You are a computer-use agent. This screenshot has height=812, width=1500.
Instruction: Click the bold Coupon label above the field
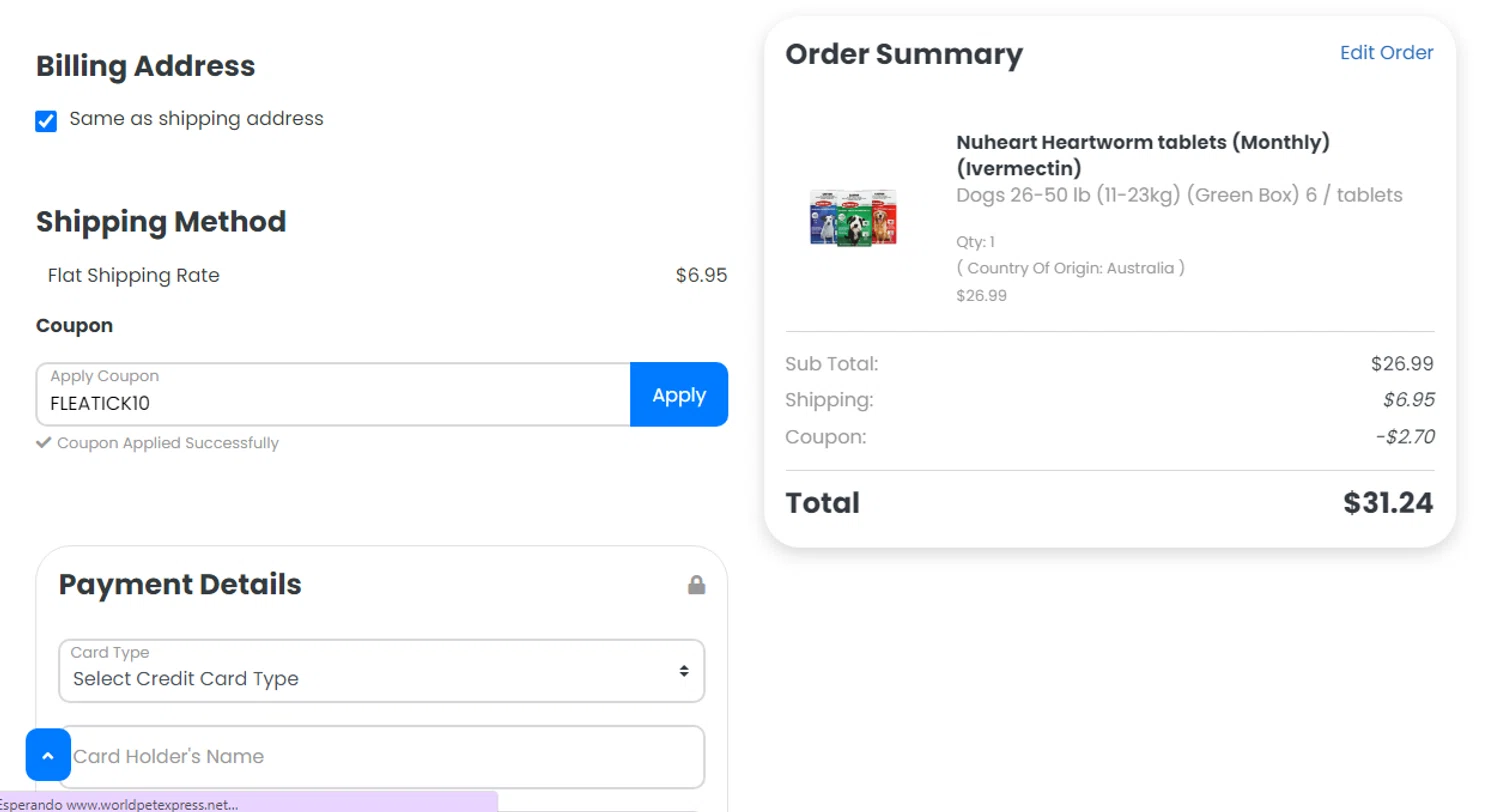click(x=74, y=326)
